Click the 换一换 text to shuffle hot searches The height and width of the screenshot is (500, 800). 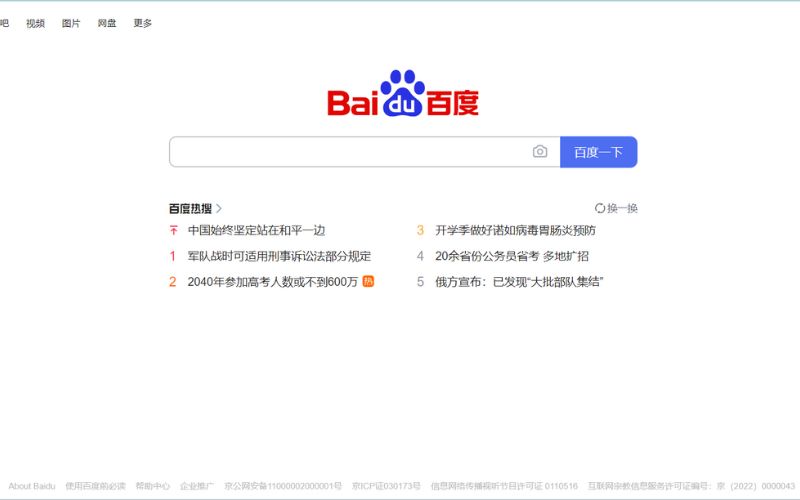click(622, 208)
